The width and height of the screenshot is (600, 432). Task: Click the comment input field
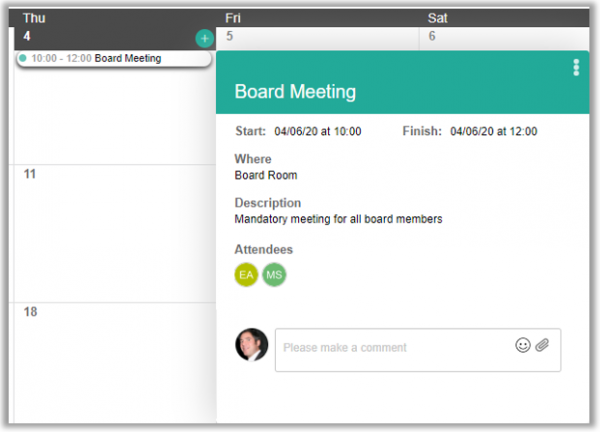pos(418,350)
